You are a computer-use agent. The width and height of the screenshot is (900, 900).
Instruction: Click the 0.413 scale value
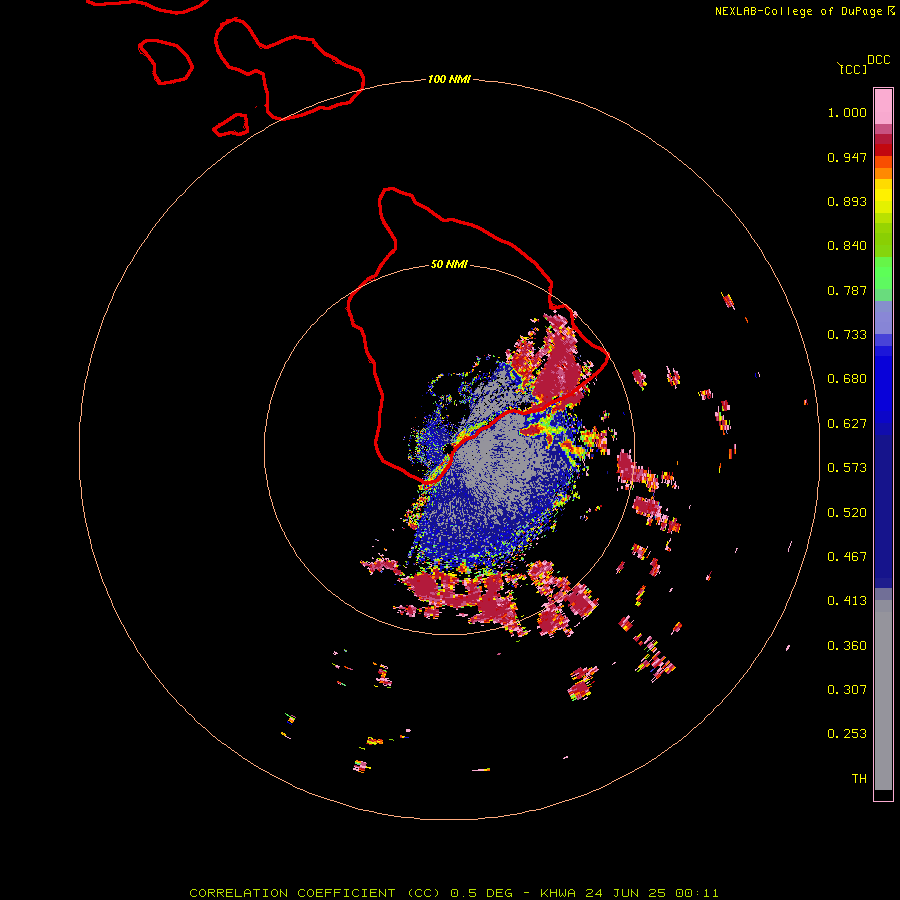(847, 601)
